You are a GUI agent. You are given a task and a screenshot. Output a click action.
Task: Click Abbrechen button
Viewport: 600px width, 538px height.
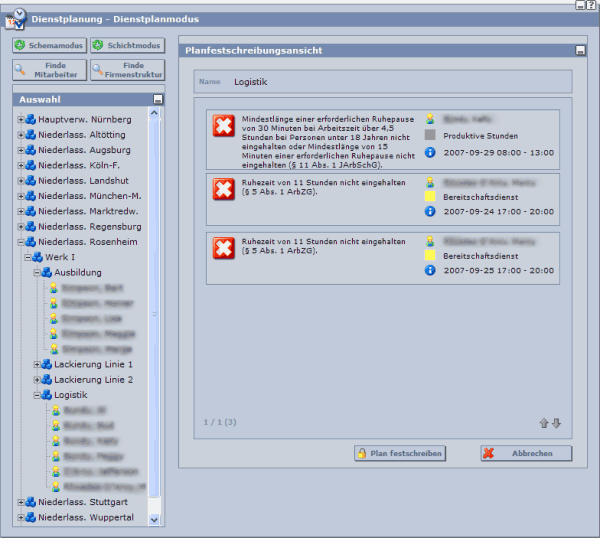point(526,453)
